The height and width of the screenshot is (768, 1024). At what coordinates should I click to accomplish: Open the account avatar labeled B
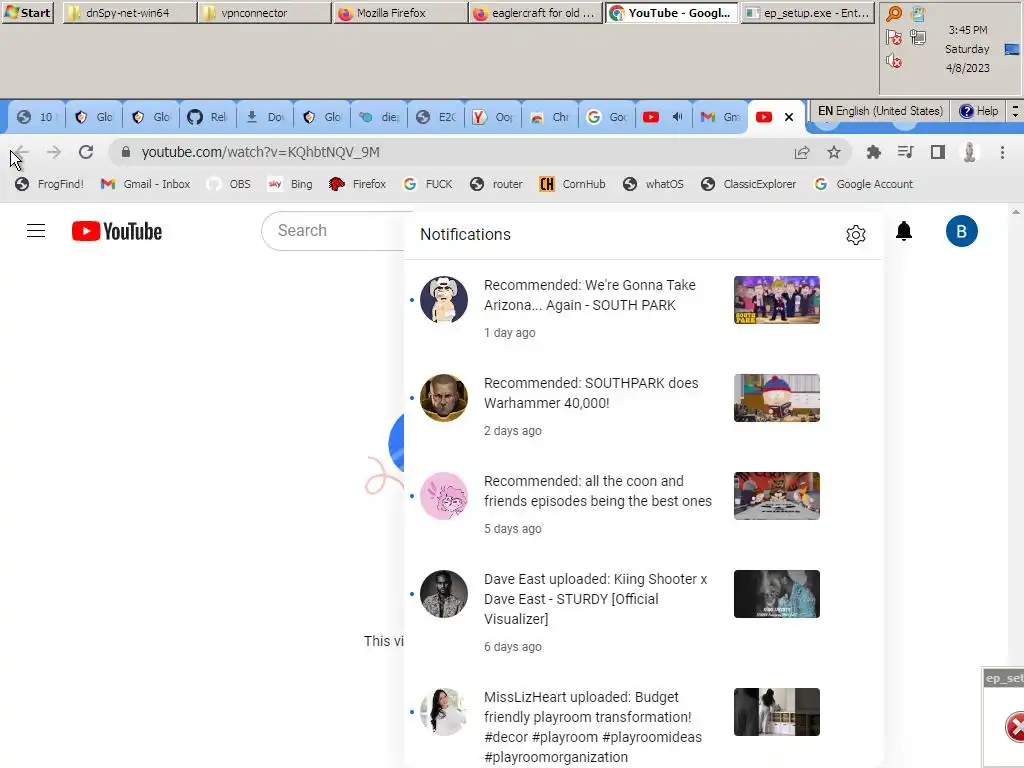coord(961,231)
